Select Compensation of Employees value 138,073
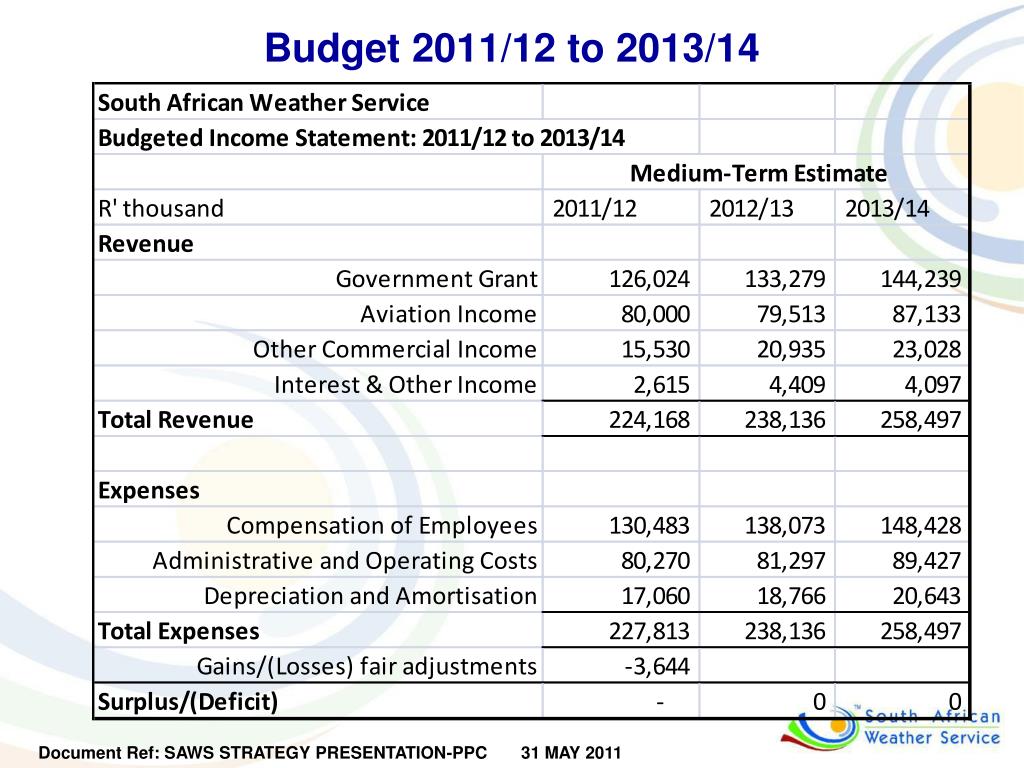1024x768 pixels. (x=785, y=526)
